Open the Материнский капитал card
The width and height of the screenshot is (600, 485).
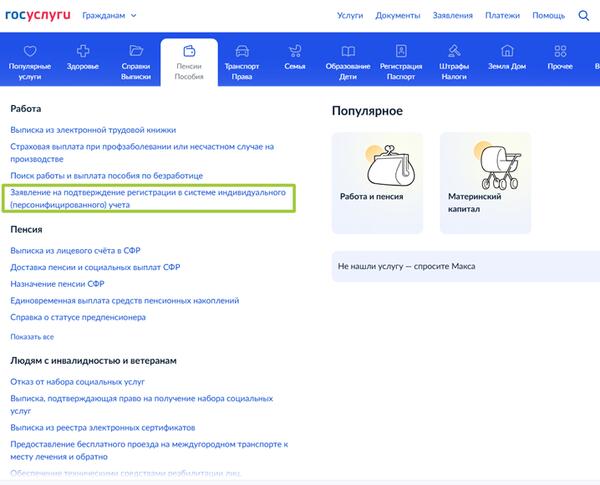485,182
